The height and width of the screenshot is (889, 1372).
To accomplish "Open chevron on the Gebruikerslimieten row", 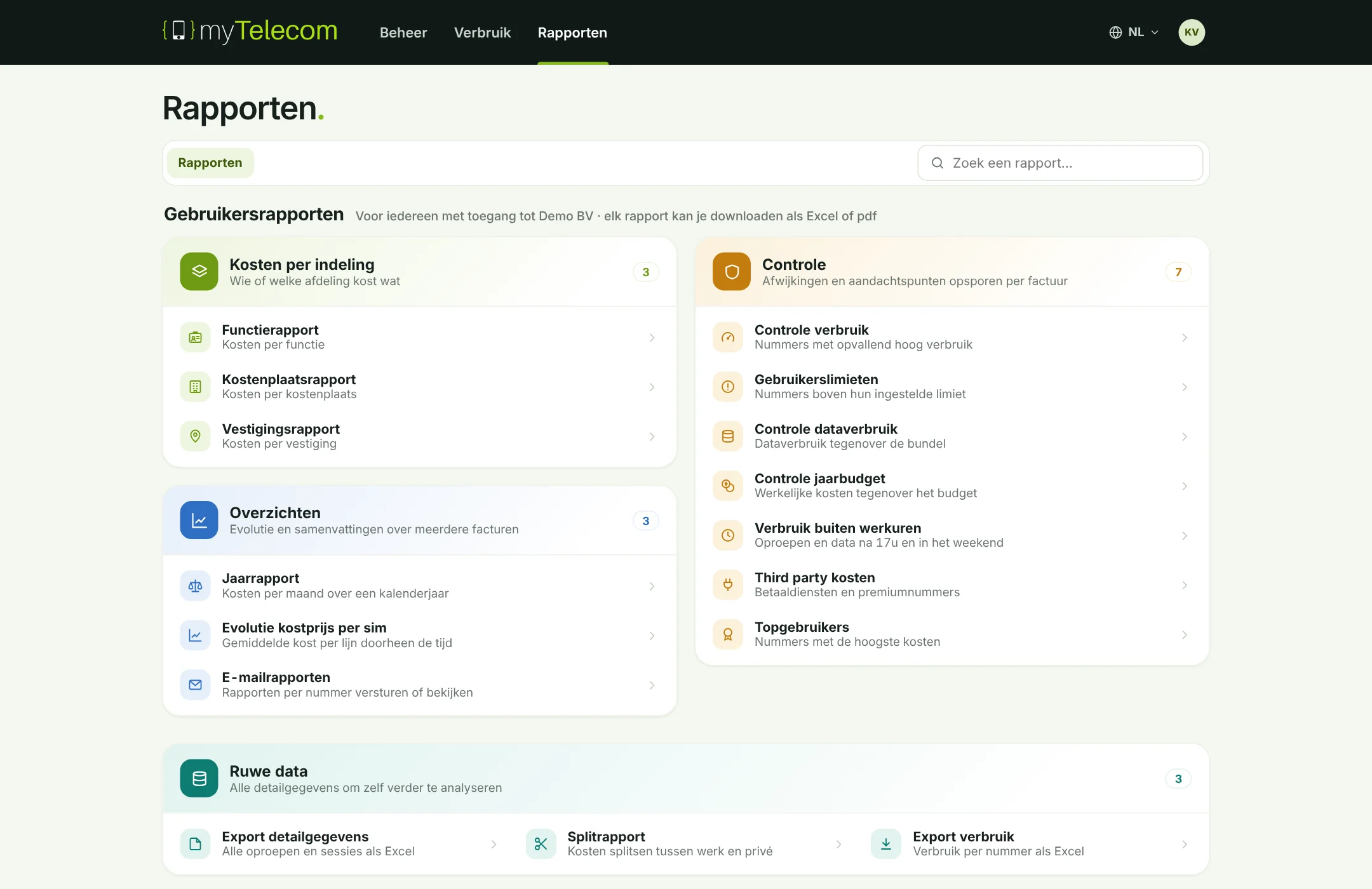I will click(1185, 387).
